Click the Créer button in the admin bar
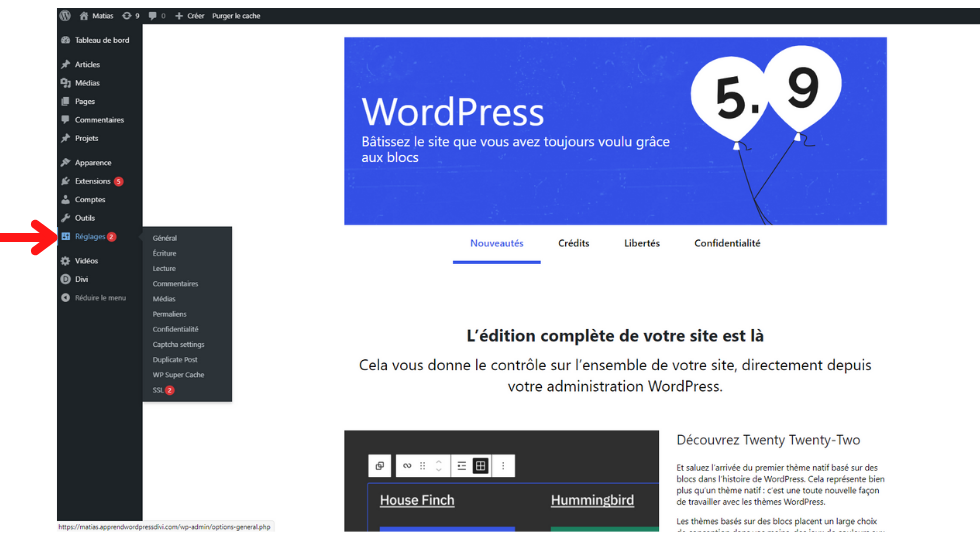Viewport: 980px width, 540px height. pyautogui.click(x=190, y=16)
